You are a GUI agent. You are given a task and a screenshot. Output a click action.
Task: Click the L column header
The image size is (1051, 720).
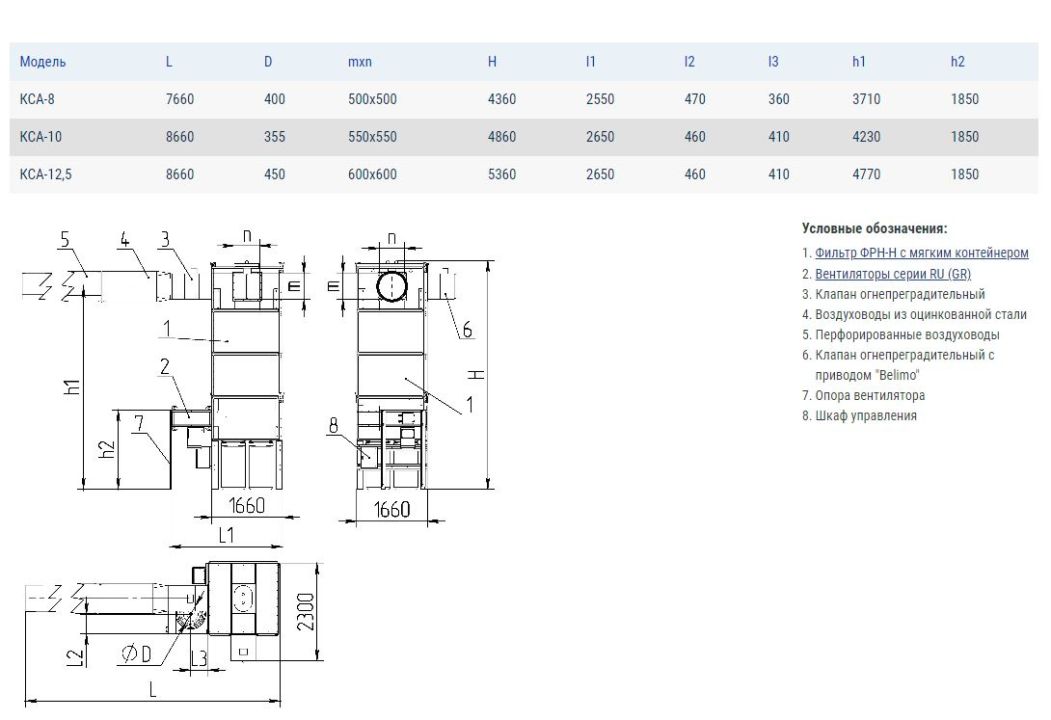[169, 62]
